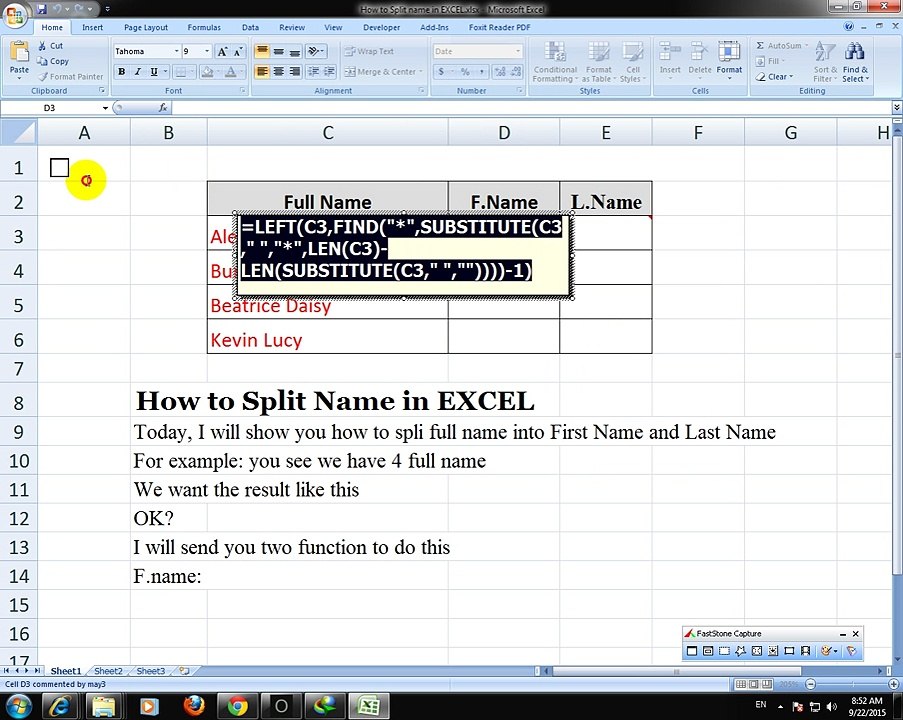
Task: Click the Save icon in quick access toolbar
Action: (x=41, y=9)
